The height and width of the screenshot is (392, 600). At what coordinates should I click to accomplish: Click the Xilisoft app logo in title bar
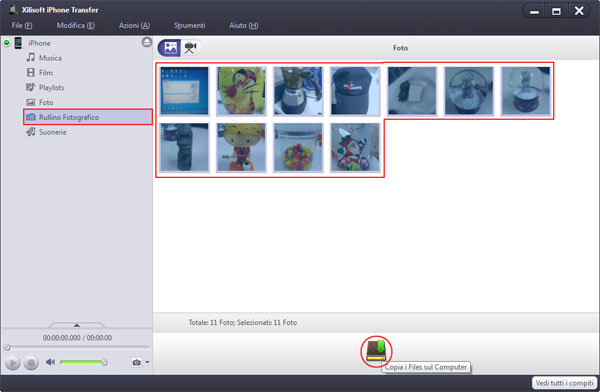coord(14,10)
